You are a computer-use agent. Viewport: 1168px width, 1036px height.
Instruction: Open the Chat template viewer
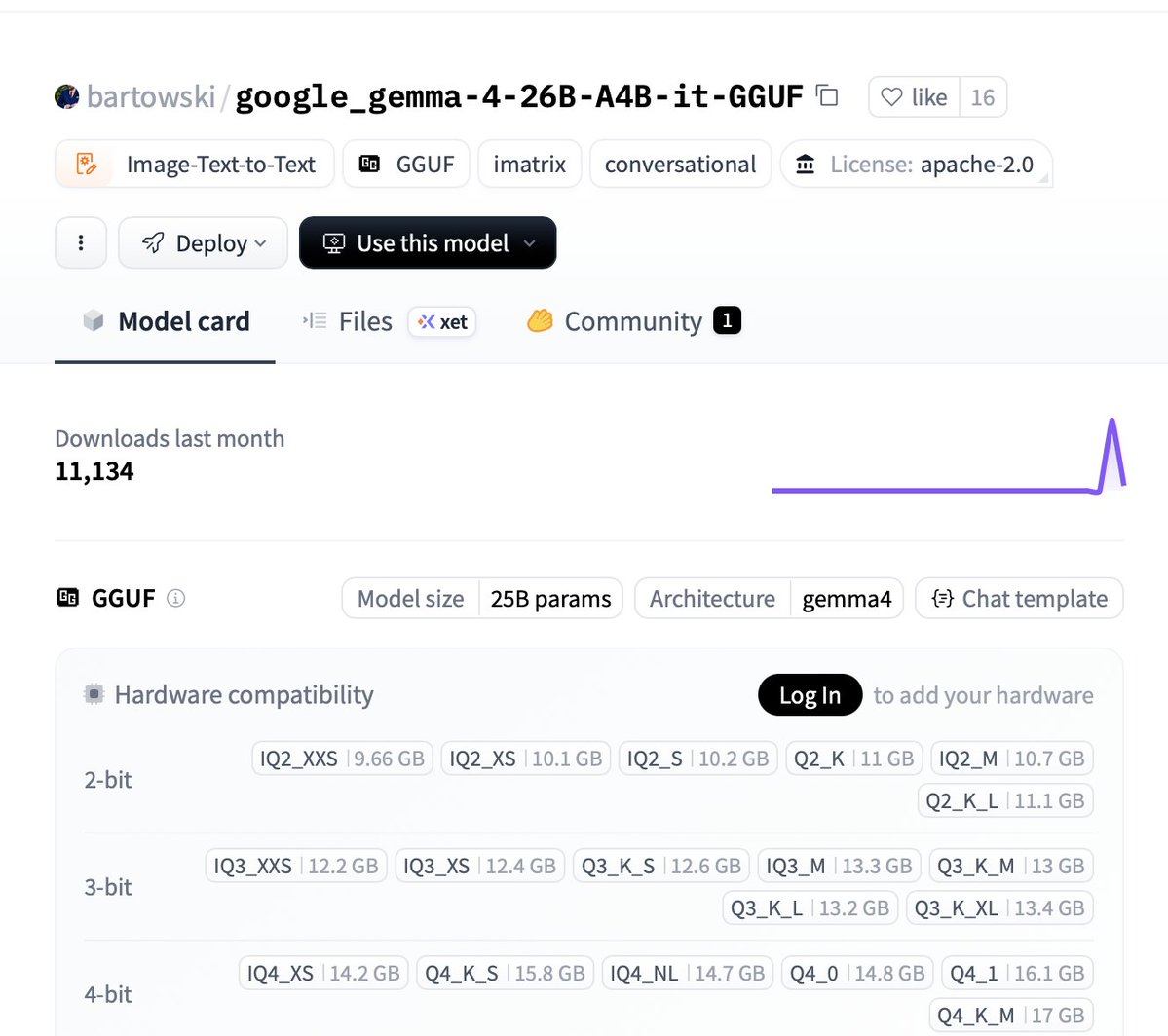1019,598
